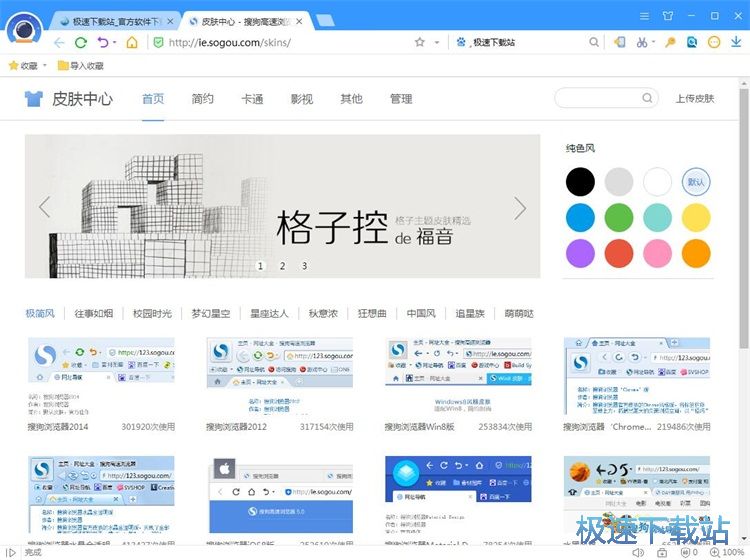Choose the black solid color swatch
750x560 pixels.
580,181
